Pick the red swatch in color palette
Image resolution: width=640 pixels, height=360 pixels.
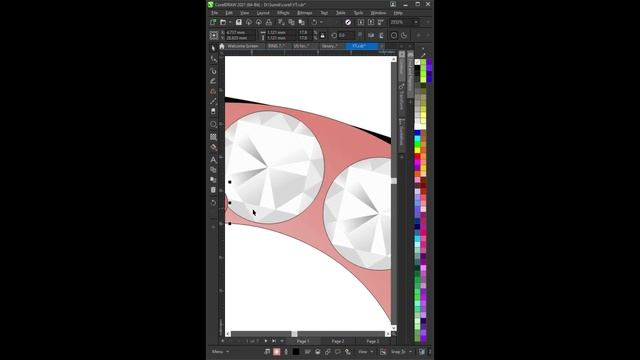[x=417, y=156]
